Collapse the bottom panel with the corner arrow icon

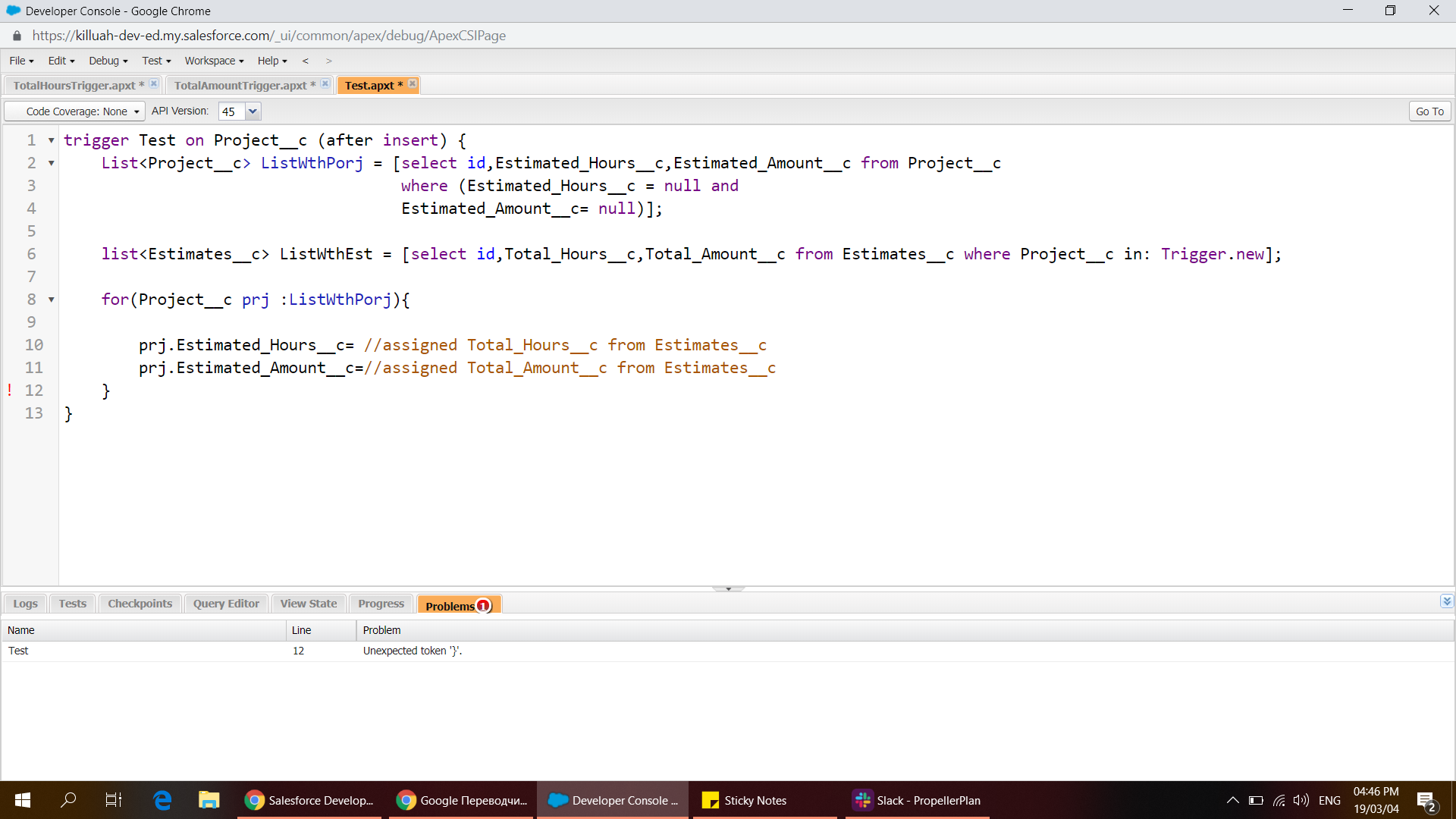[x=1446, y=601]
